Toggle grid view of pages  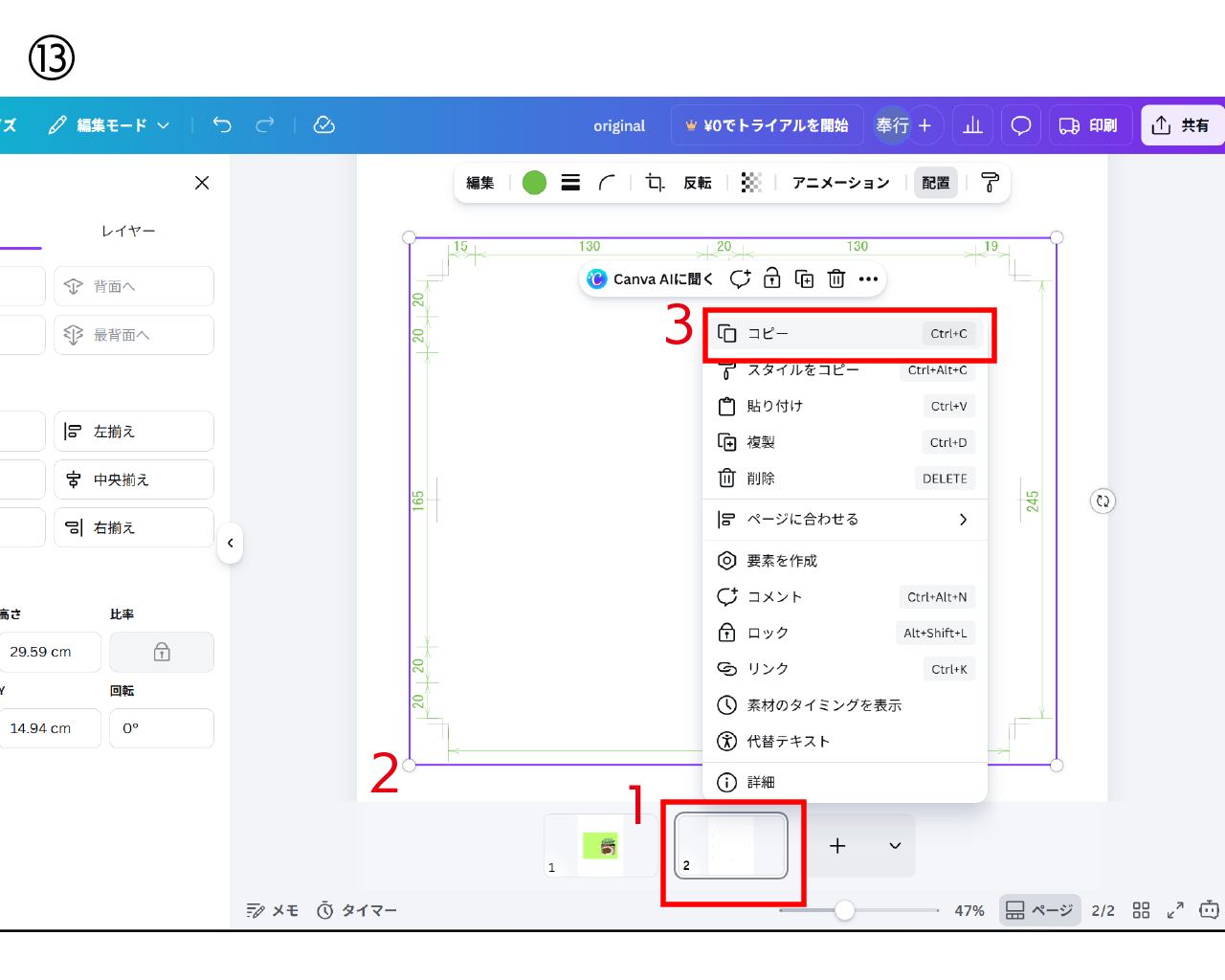coord(1141,910)
